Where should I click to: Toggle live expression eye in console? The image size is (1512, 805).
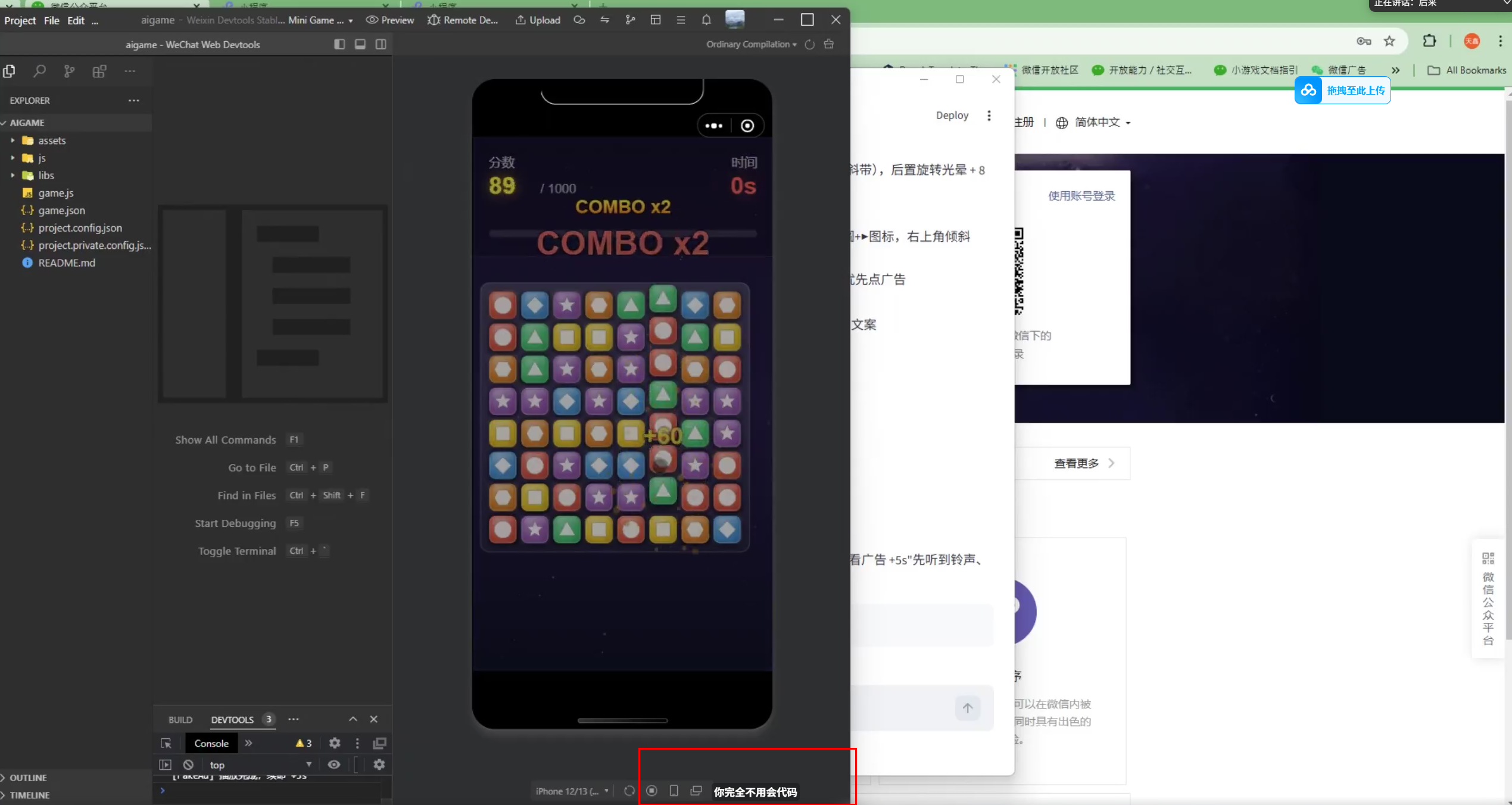[x=334, y=765]
